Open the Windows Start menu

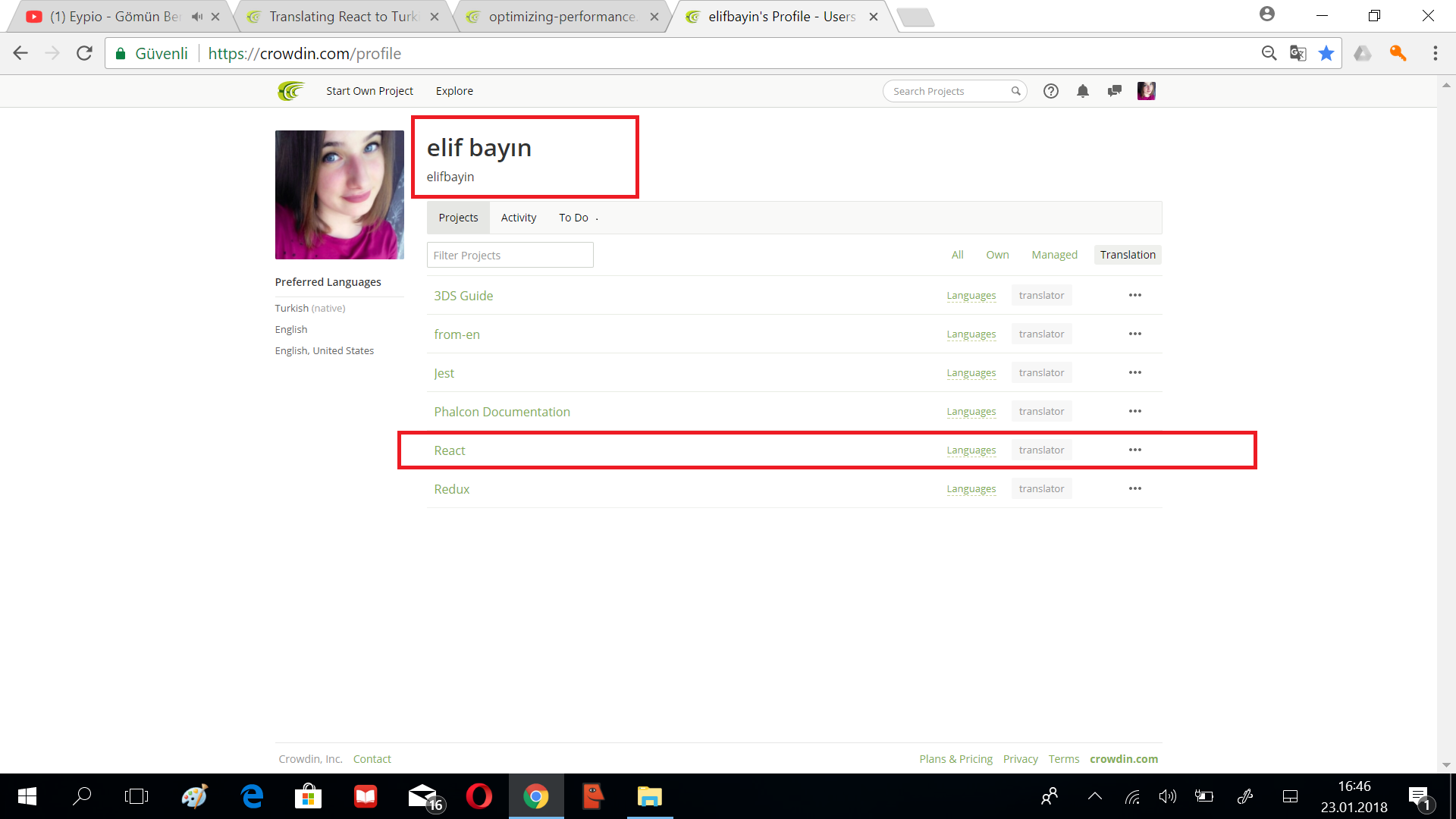point(27,796)
